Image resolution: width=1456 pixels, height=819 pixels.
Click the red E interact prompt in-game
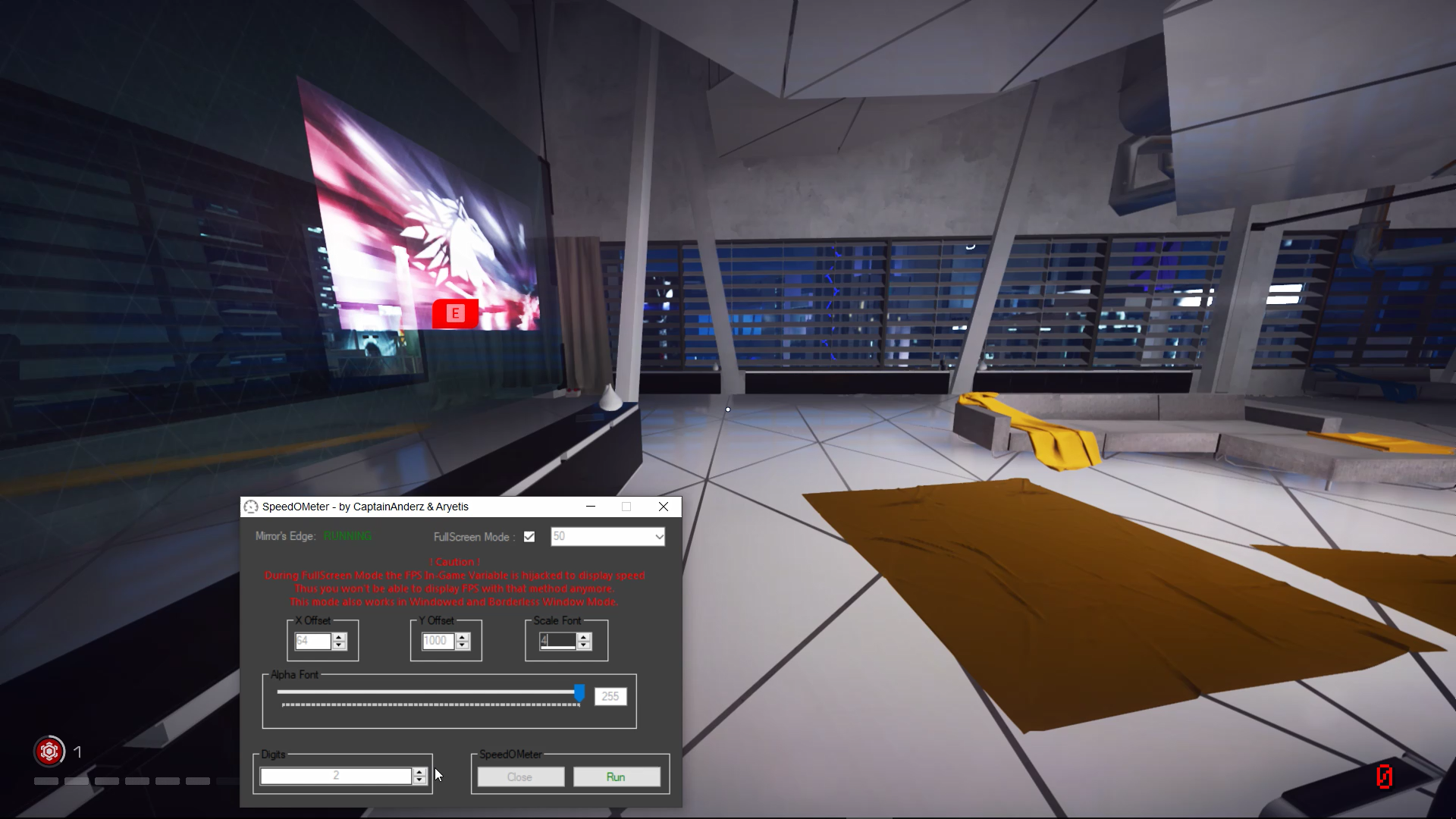click(x=455, y=313)
